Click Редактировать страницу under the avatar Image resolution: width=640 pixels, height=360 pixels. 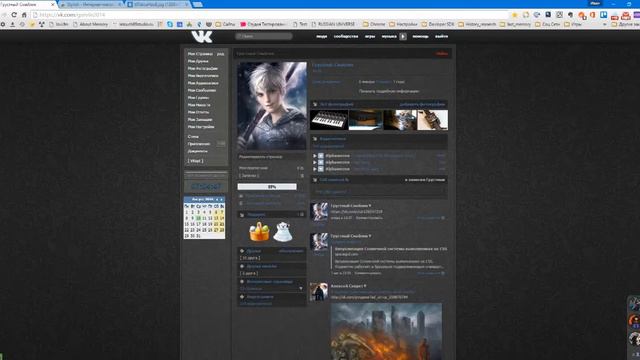point(260,157)
